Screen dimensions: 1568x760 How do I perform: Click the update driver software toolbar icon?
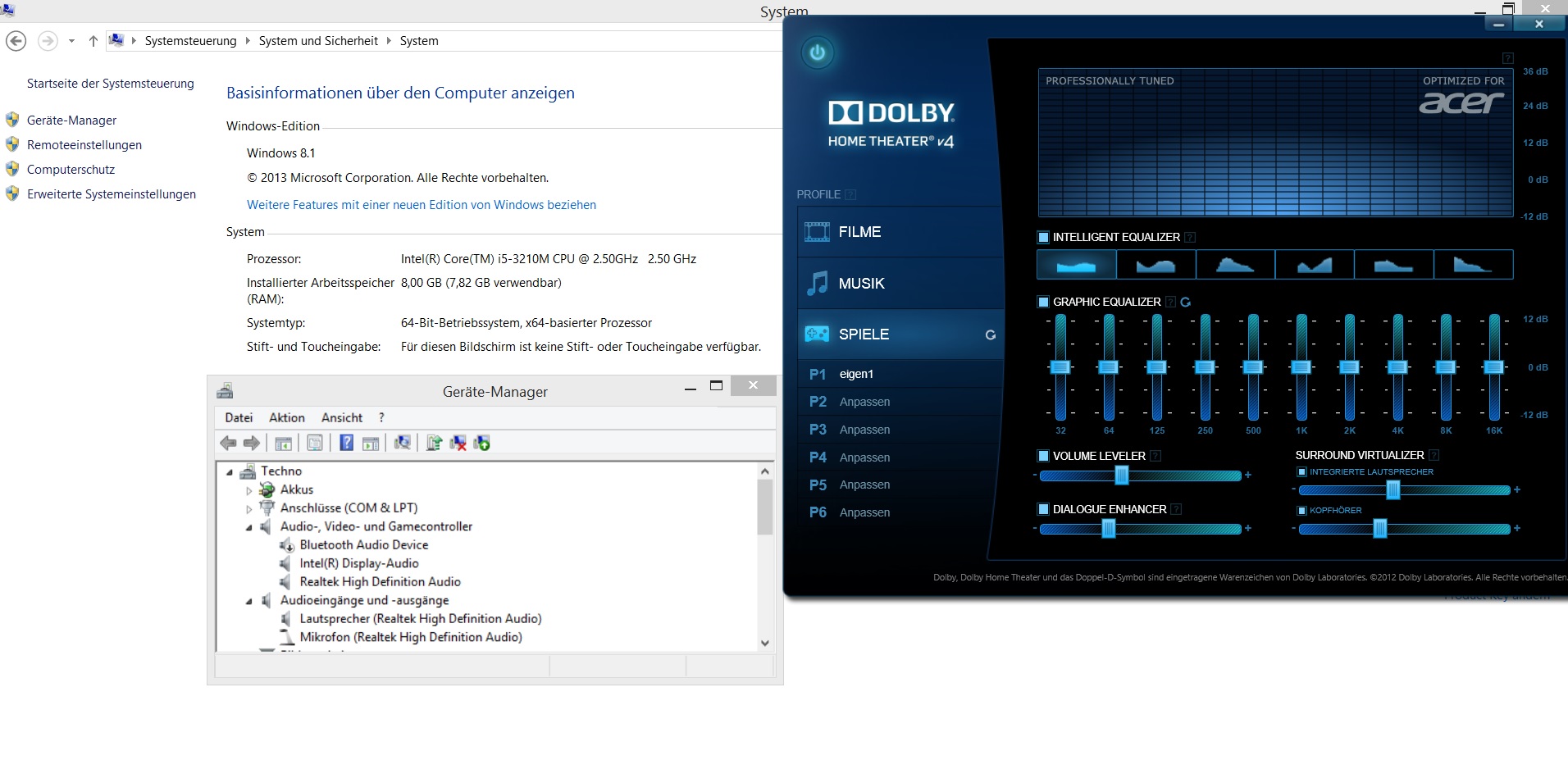[434, 444]
